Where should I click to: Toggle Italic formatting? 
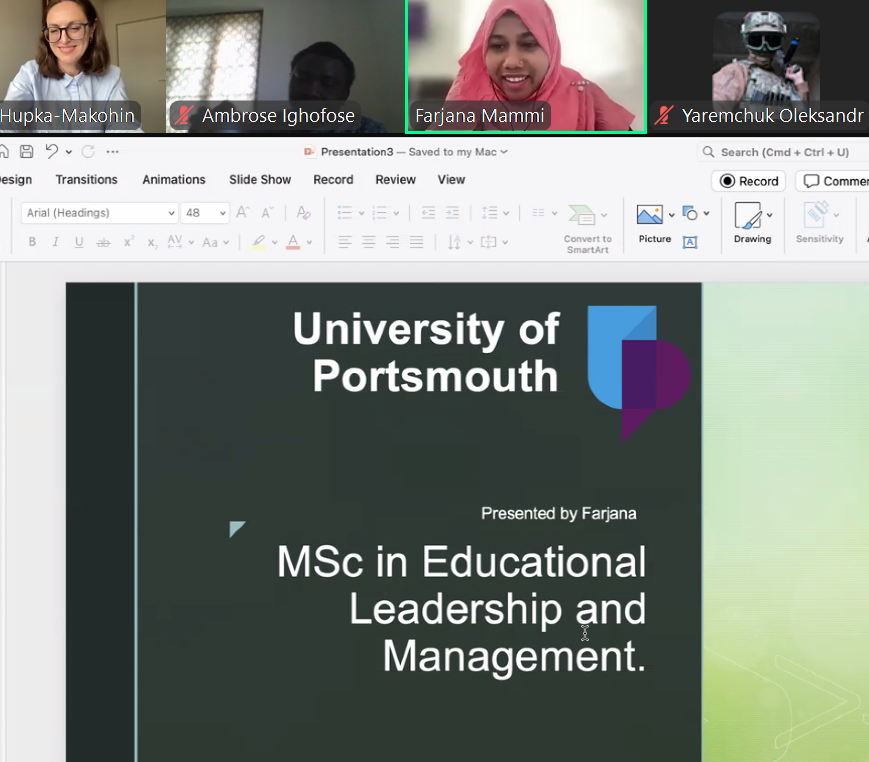coord(55,242)
